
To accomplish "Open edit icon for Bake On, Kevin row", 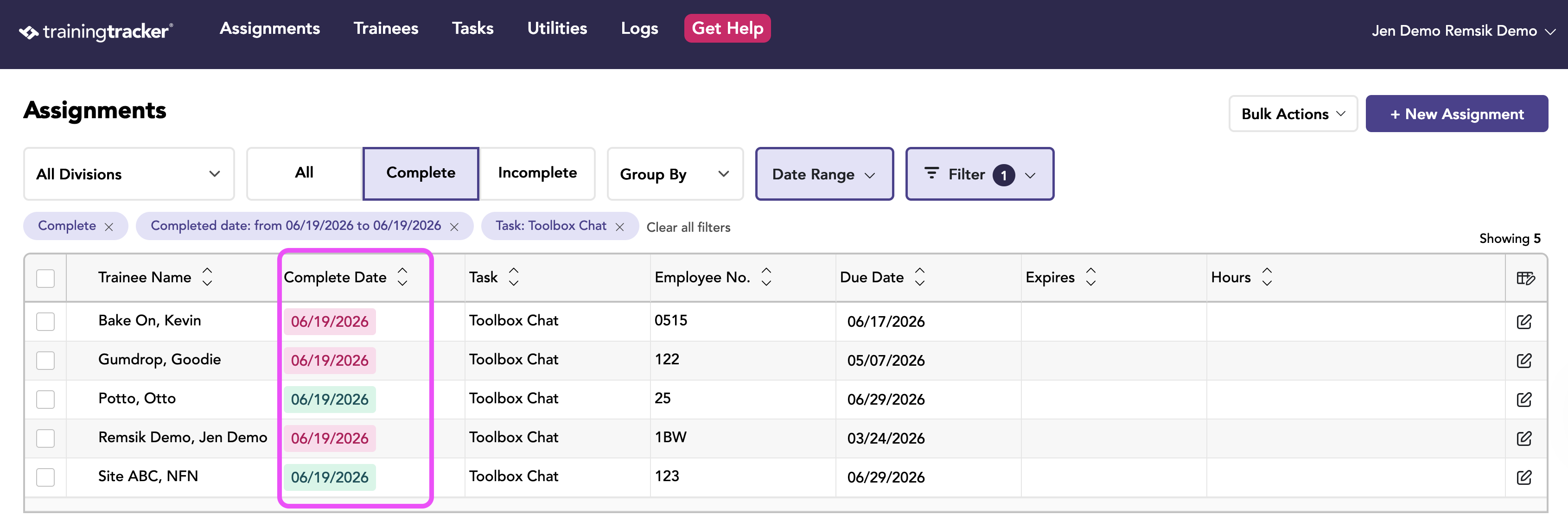I will tap(1523, 321).
